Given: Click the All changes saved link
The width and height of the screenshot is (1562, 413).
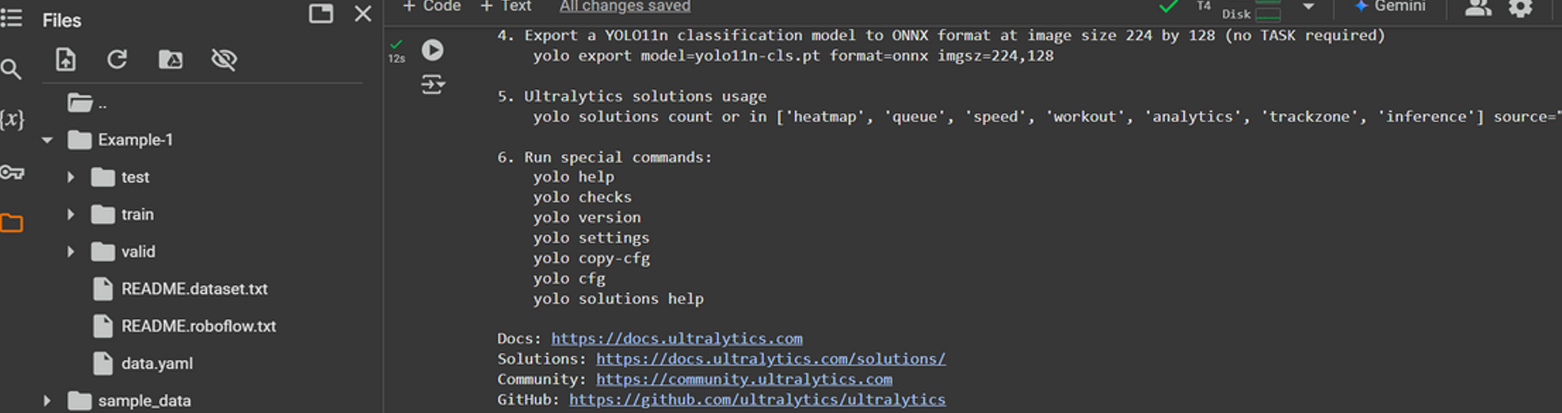Looking at the screenshot, I should click(x=625, y=6).
